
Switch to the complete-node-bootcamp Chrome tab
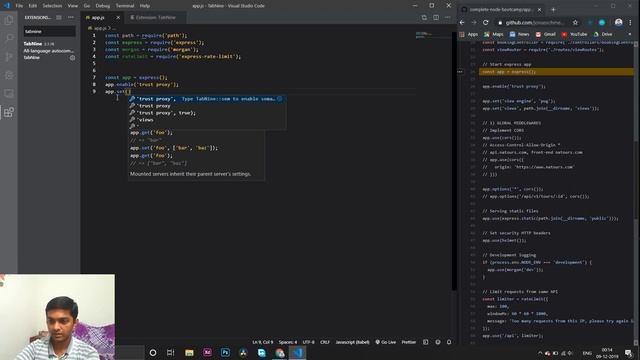[x=501, y=9]
